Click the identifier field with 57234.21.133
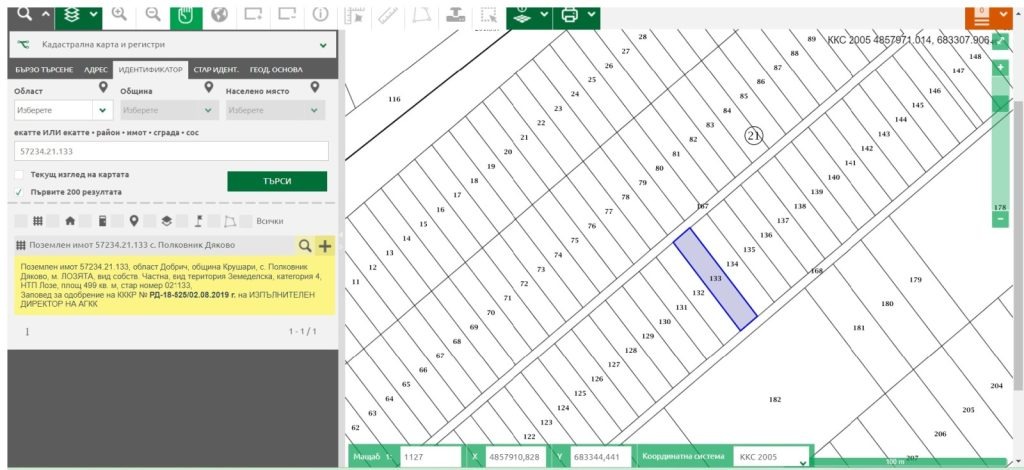Image resolution: width=1024 pixels, height=470 pixels. coord(172,151)
